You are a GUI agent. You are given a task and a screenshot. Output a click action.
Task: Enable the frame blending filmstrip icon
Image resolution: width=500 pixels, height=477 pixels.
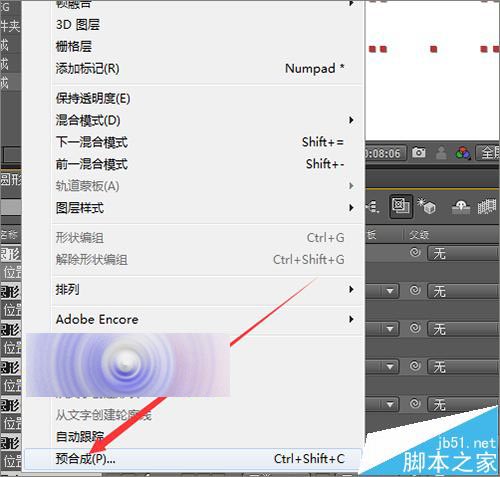[487, 207]
